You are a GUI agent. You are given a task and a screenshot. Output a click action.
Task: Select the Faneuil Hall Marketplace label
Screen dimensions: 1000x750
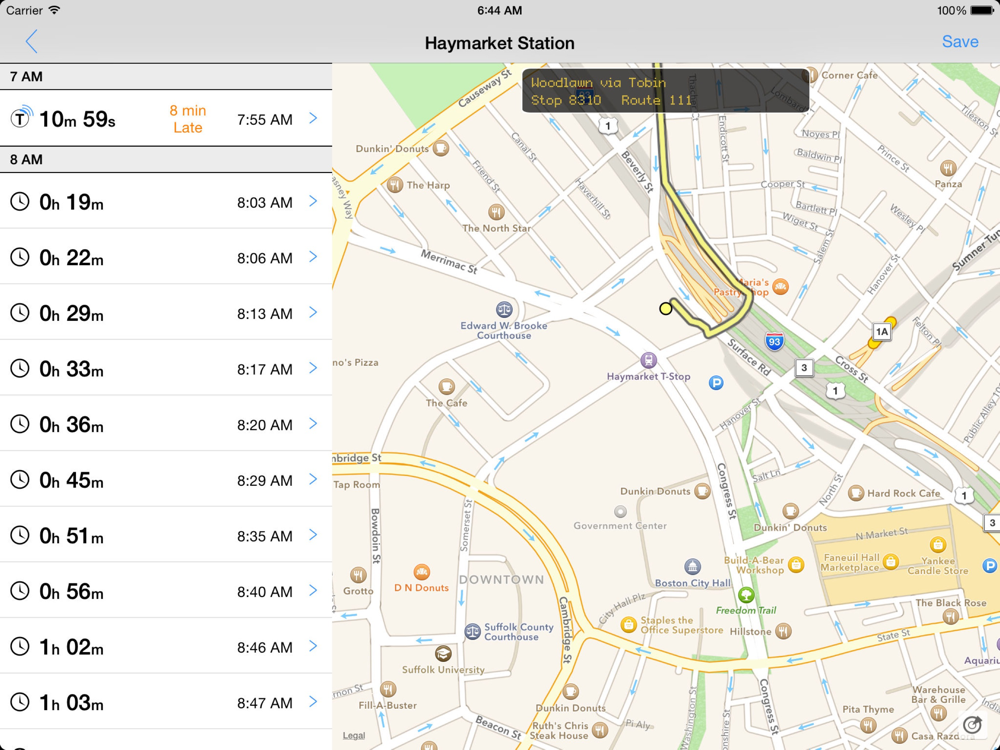850,562
